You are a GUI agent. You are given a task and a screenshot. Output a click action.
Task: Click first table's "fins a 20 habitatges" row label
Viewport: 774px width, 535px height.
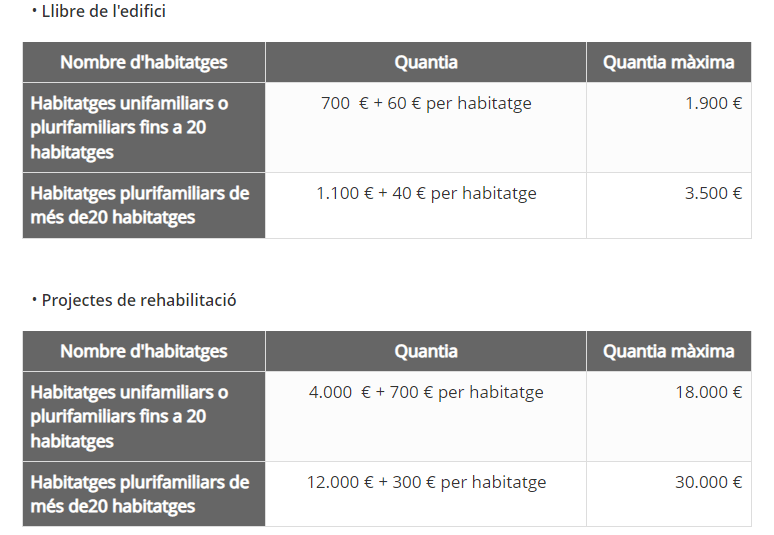(129, 128)
